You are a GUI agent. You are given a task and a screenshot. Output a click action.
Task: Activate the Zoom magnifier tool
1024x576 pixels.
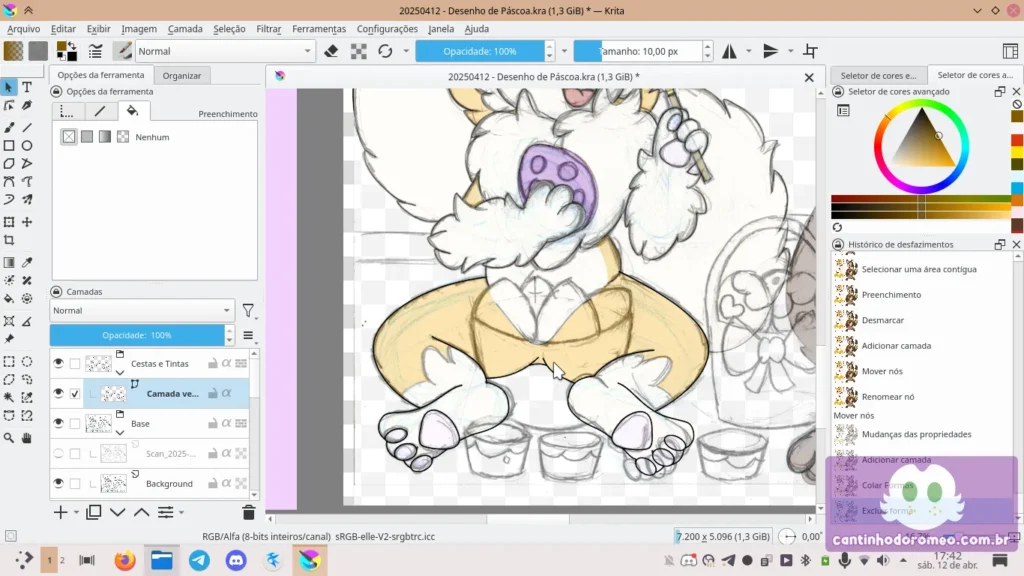pos(9,438)
